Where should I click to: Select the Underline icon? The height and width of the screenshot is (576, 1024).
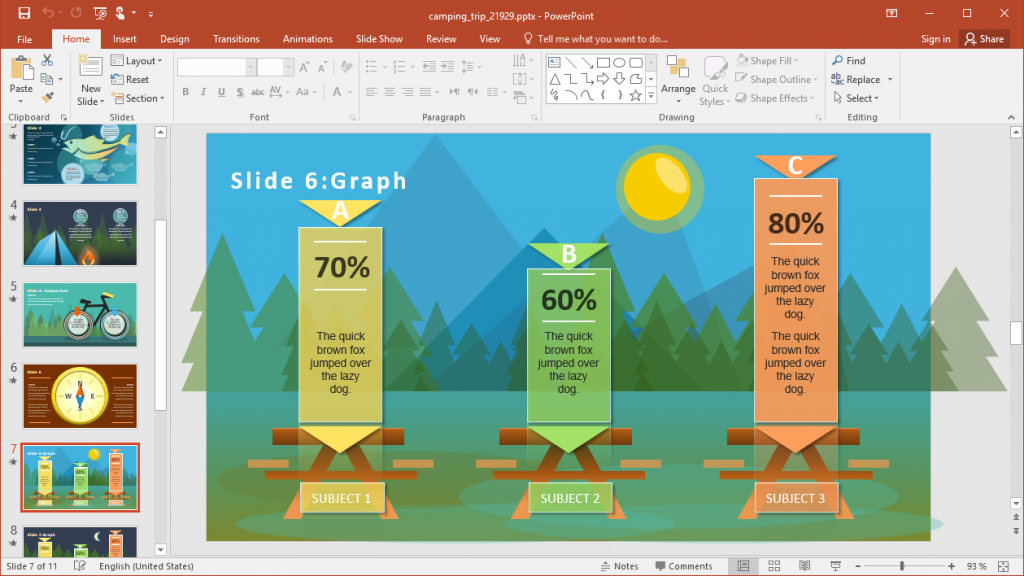[x=220, y=92]
